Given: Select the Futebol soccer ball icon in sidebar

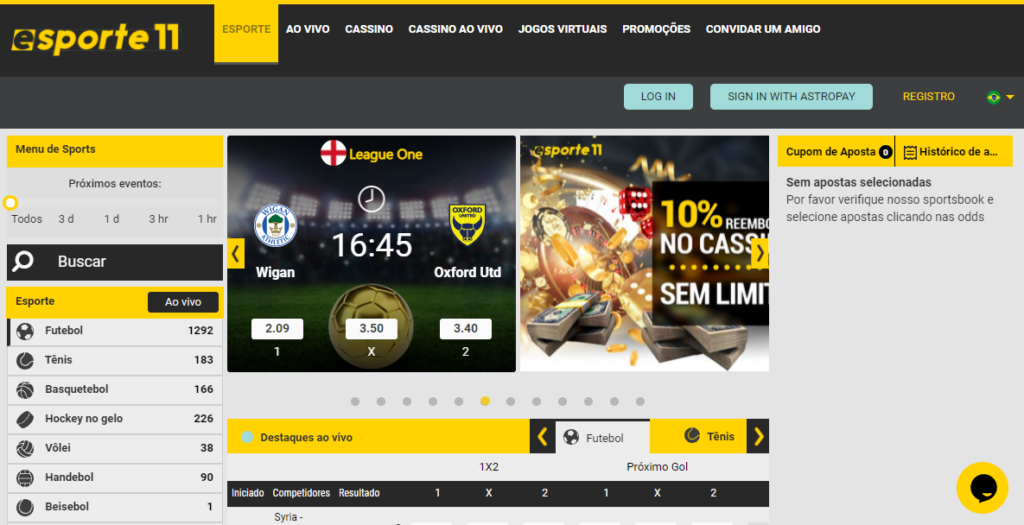Looking at the screenshot, I should pos(25,331).
